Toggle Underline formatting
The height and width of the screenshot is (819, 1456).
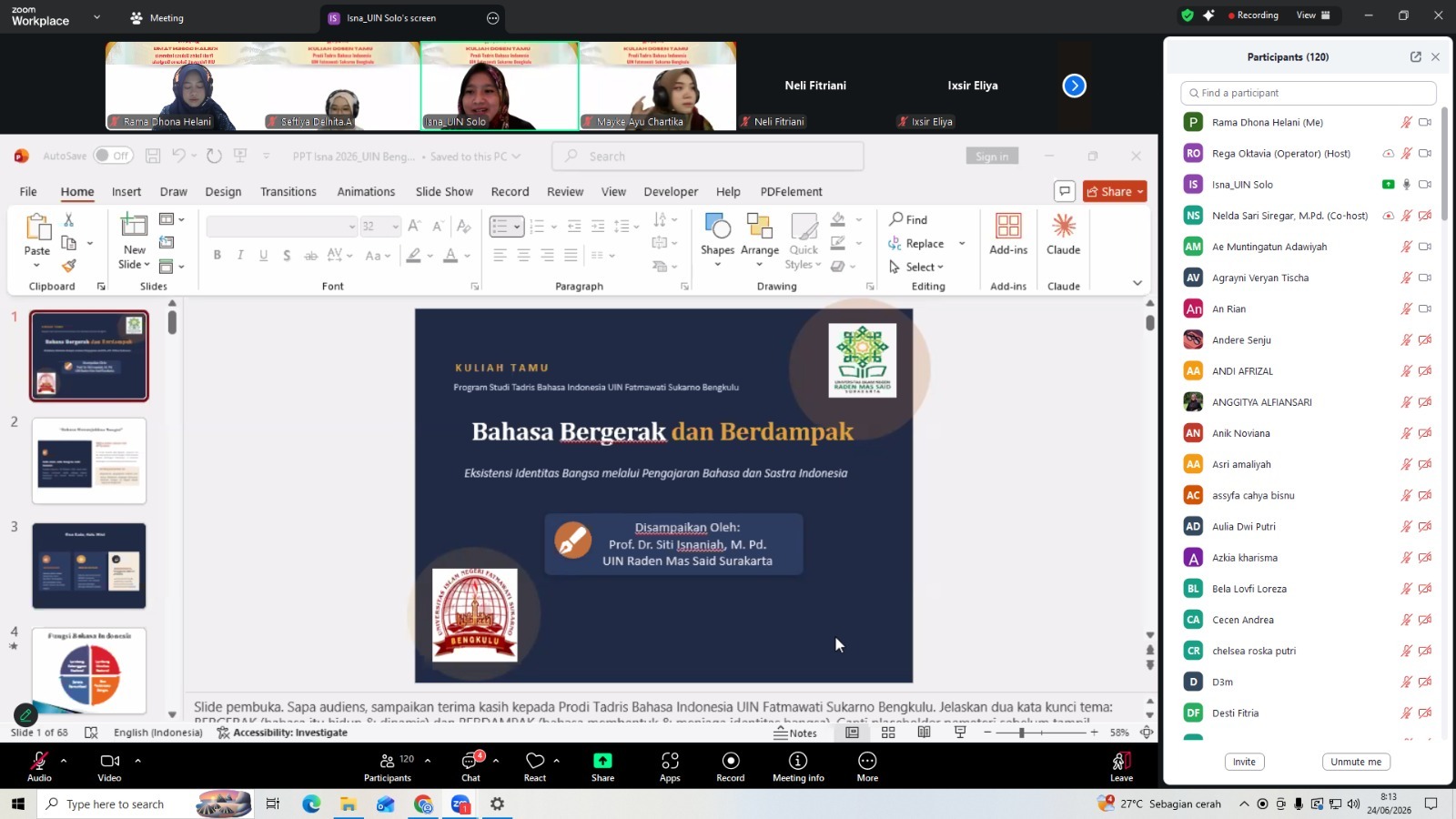[x=264, y=256]
